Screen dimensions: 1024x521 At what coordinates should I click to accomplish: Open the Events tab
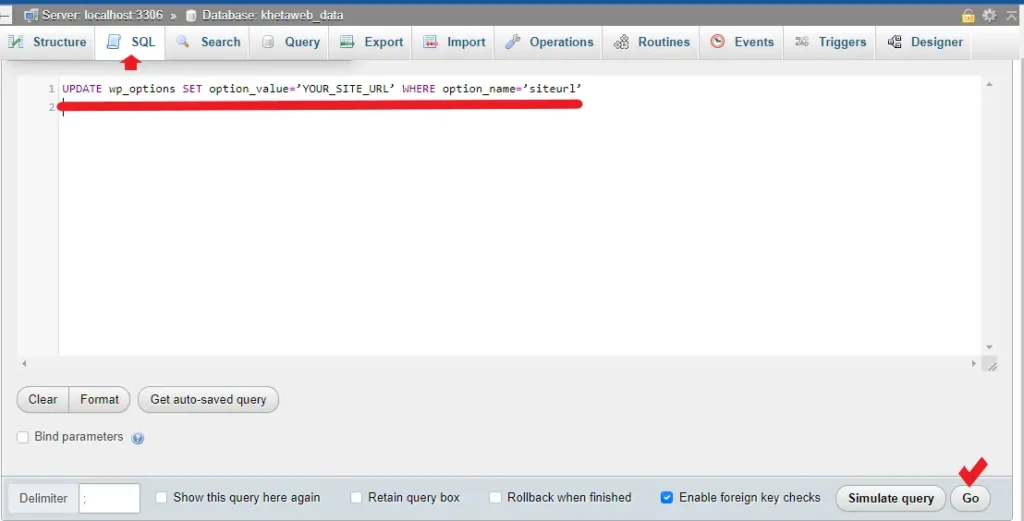[741, 42]
